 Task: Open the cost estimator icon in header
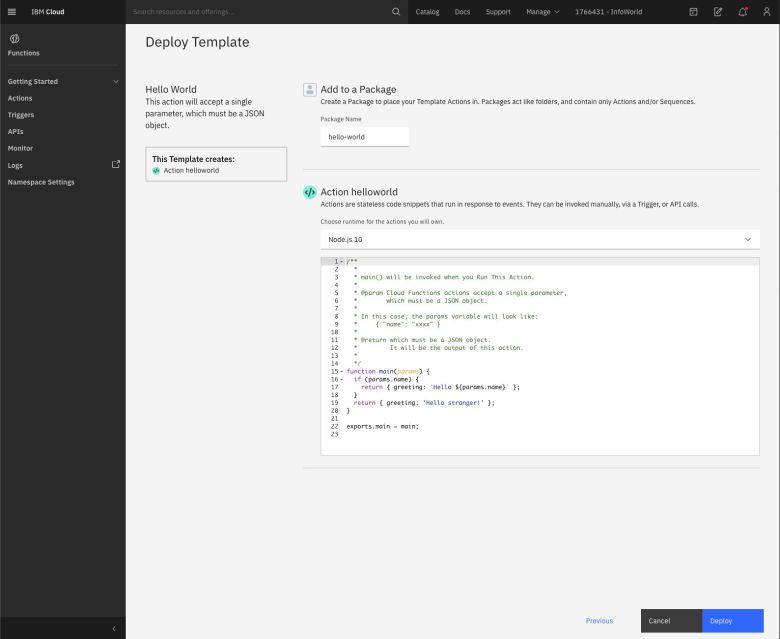click(693, 12)
